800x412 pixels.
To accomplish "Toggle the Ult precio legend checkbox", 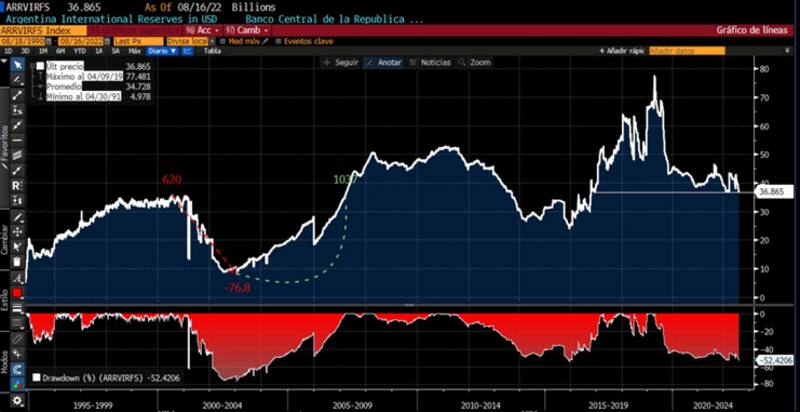I will (x=40, y=65).
